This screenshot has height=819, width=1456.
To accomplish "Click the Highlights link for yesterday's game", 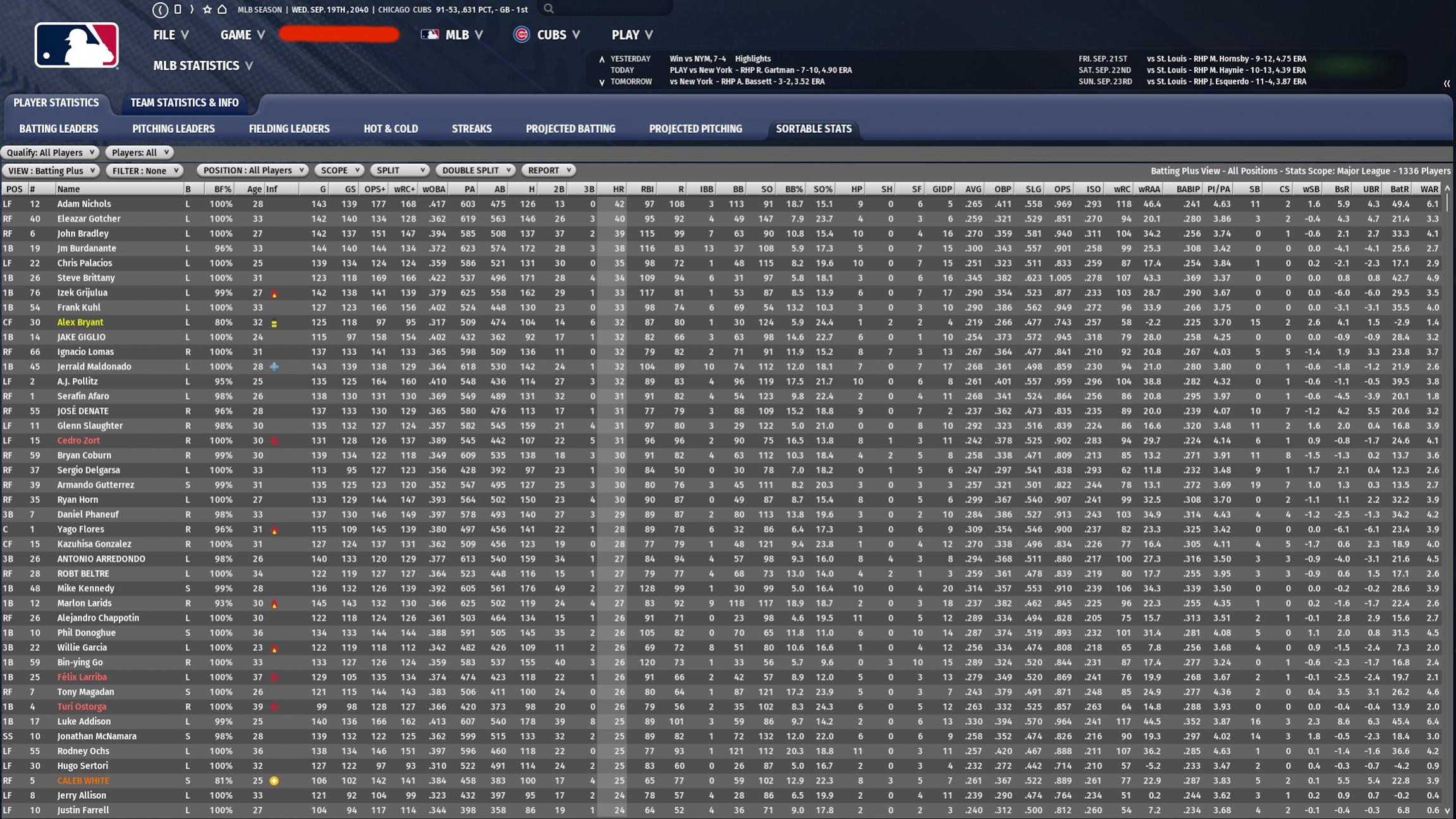I will click(x=752, y=58).
